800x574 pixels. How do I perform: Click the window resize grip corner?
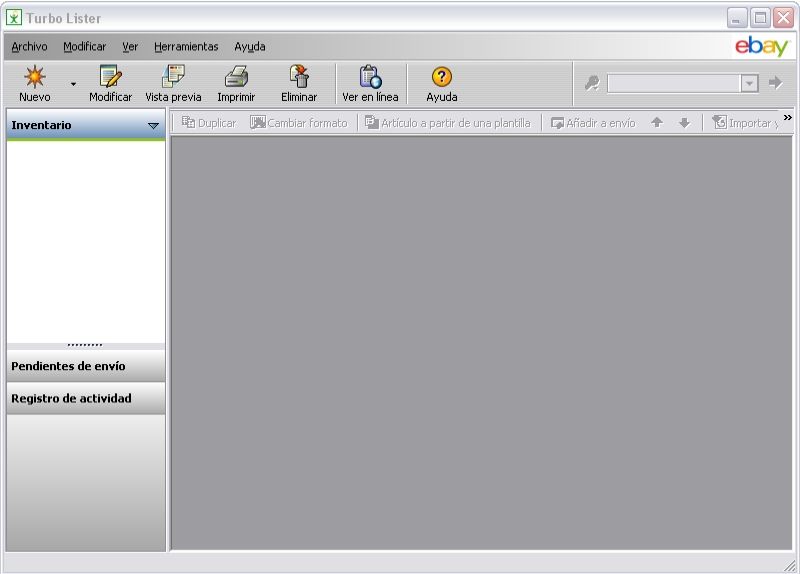pyautogui.click(x=789, y=564)
